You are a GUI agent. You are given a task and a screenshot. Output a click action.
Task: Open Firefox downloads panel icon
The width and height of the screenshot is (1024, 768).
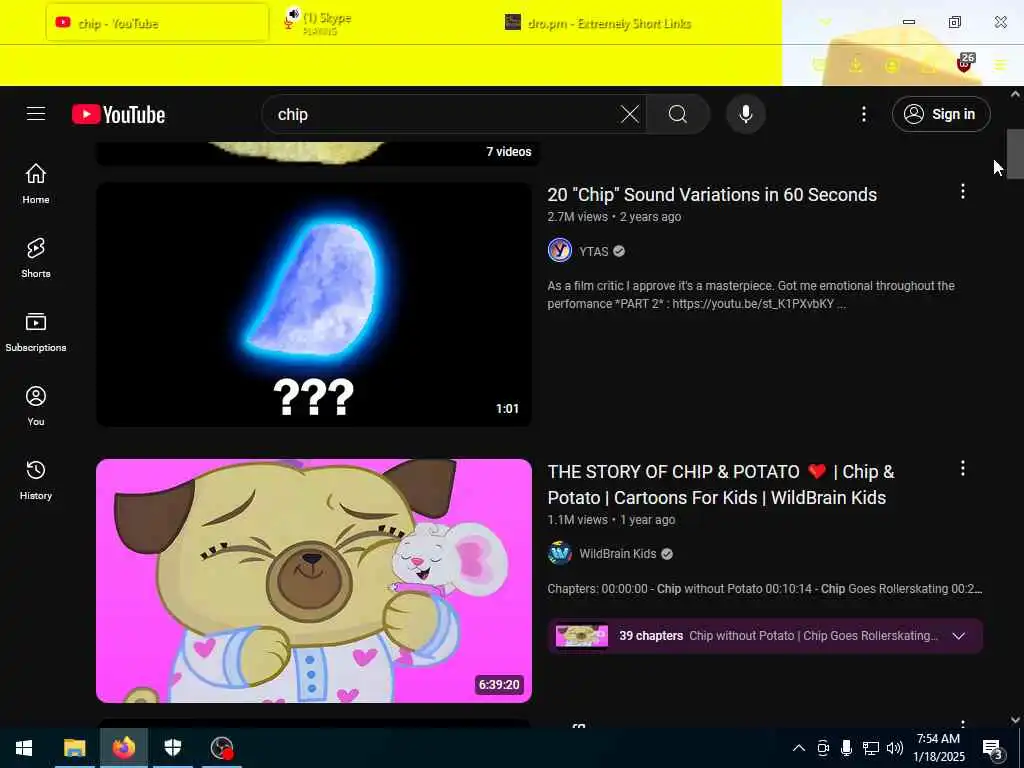point(856,65)
